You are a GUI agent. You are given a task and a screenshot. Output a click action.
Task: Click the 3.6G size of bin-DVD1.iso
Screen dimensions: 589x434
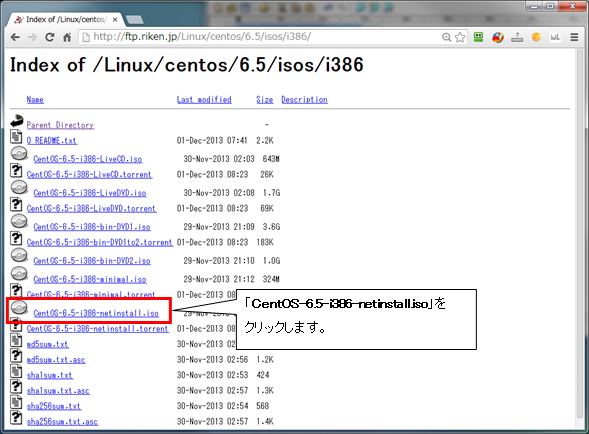[271, 227]
